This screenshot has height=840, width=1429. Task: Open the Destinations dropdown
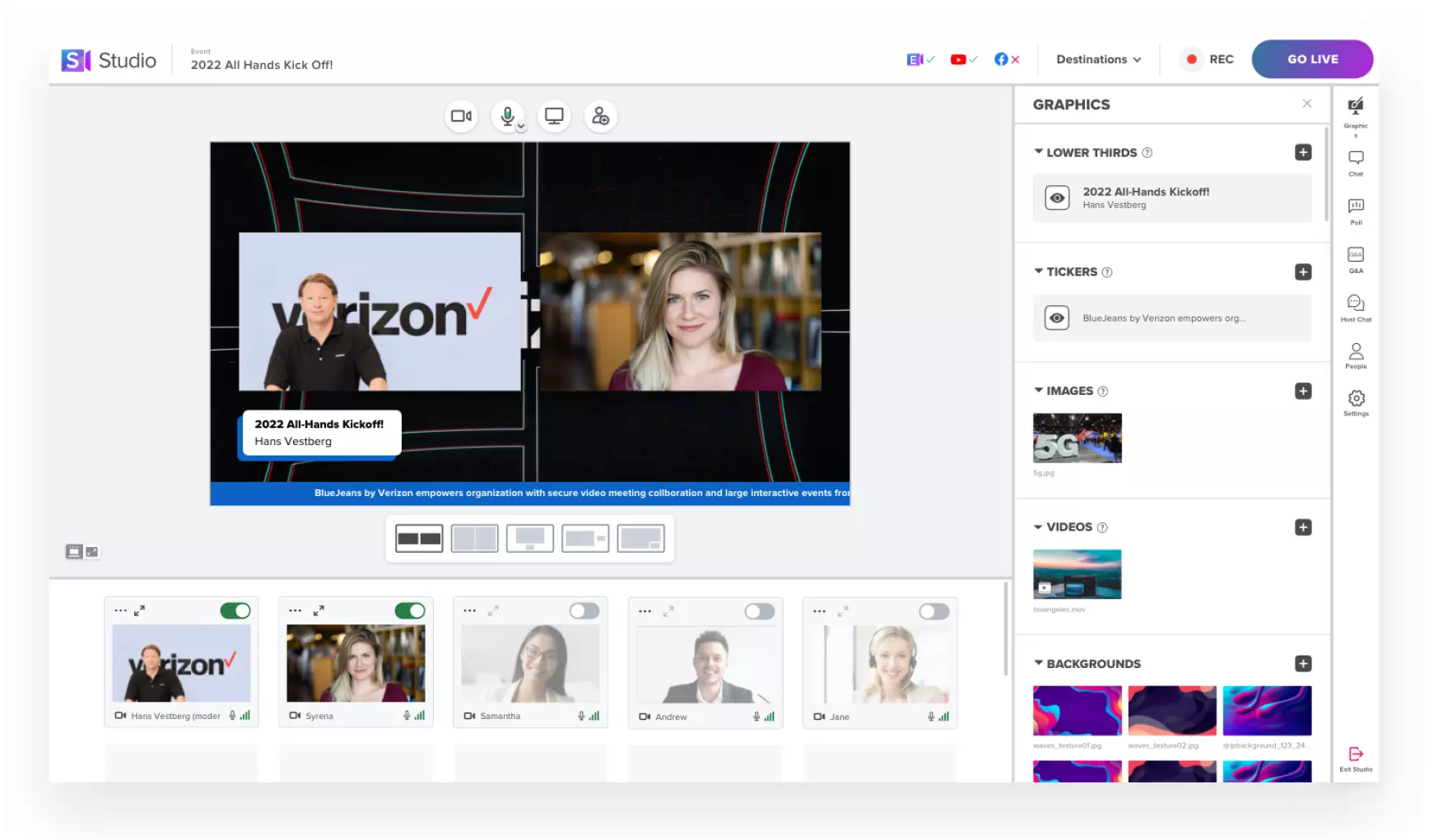click(1098, 59)
